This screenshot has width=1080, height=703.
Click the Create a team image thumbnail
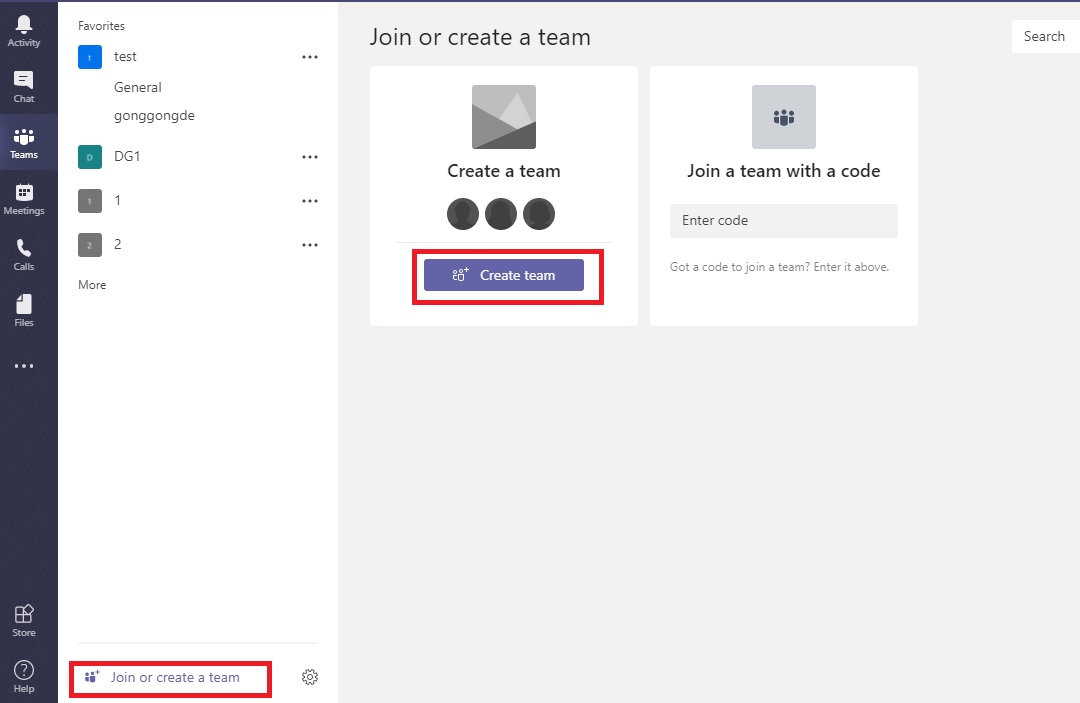pyautogui.click(x=503, y=117)
